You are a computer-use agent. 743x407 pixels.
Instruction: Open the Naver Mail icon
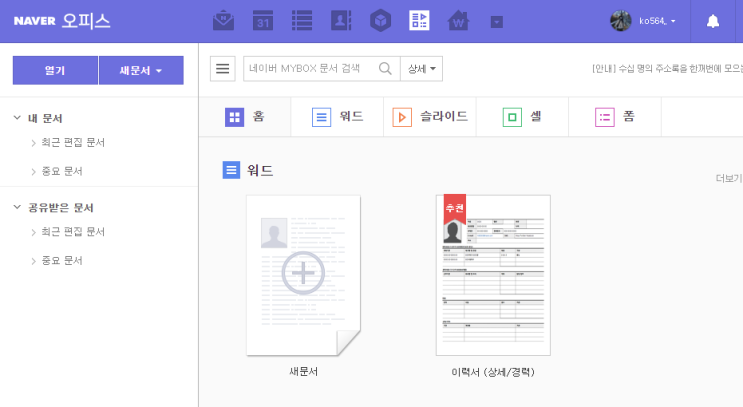tap(223, 21)
